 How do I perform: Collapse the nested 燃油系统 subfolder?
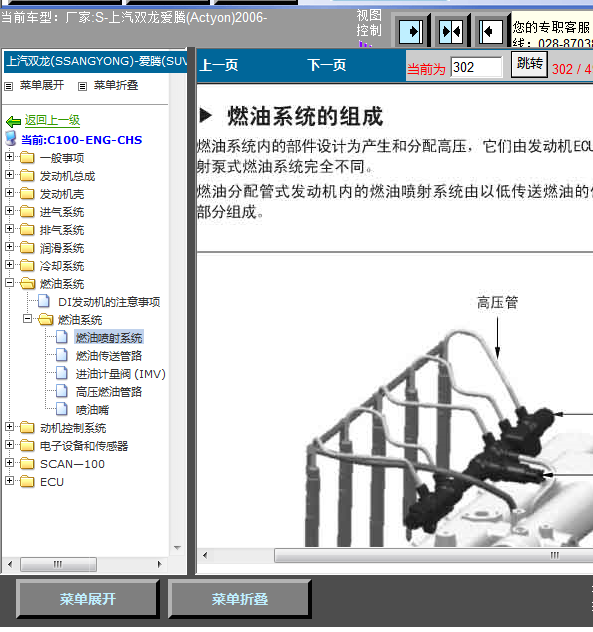[27, 319]
